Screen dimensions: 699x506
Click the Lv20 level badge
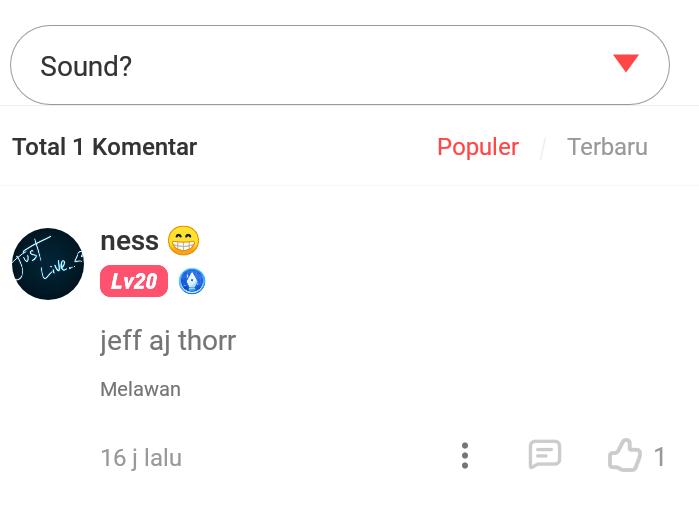[x=134, y=282]
